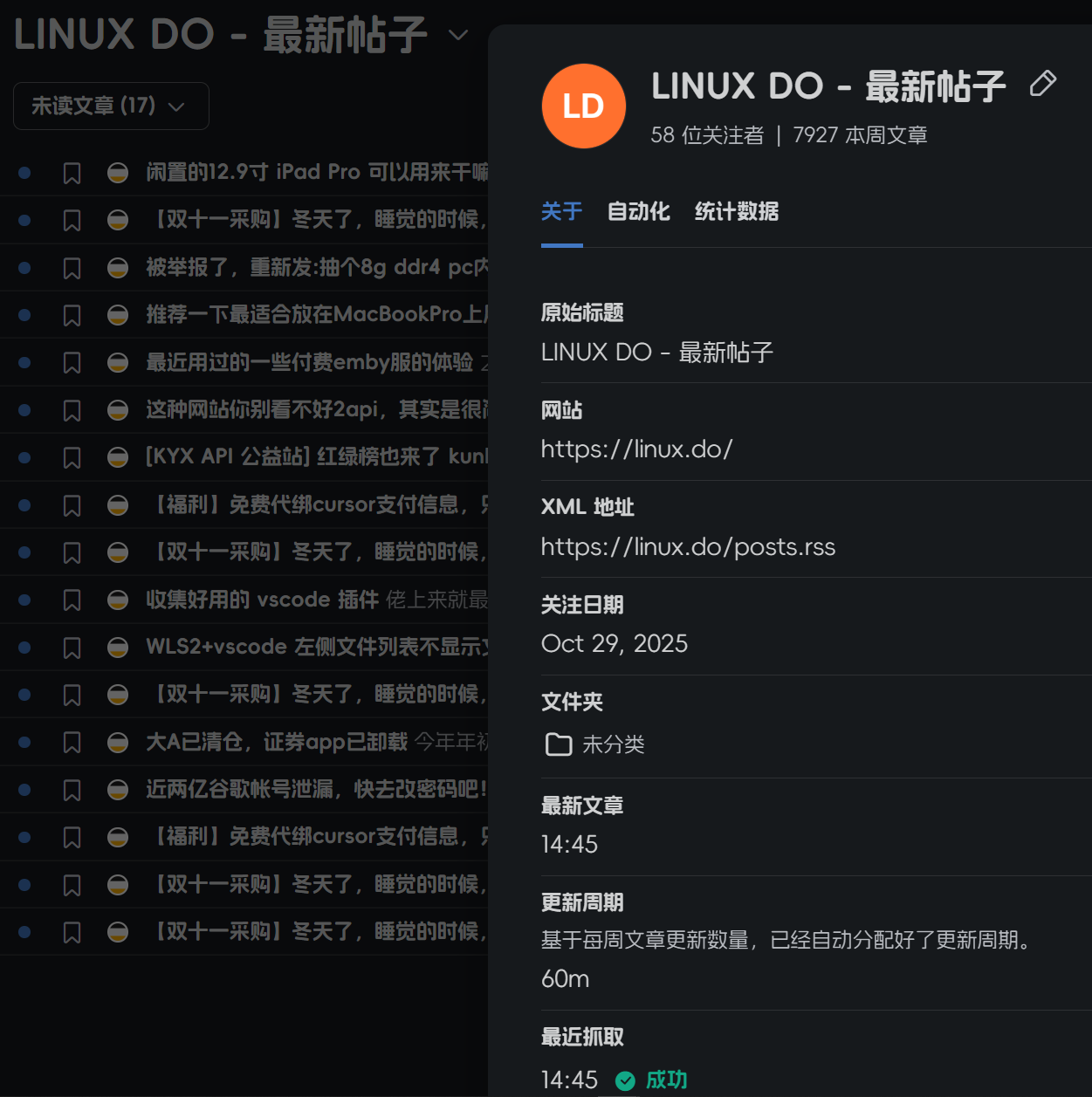Click the folder icon next to 未分类
The width and height of the screenshot is (1092, 1097).
pyautogui.click(x=559, y=744)
